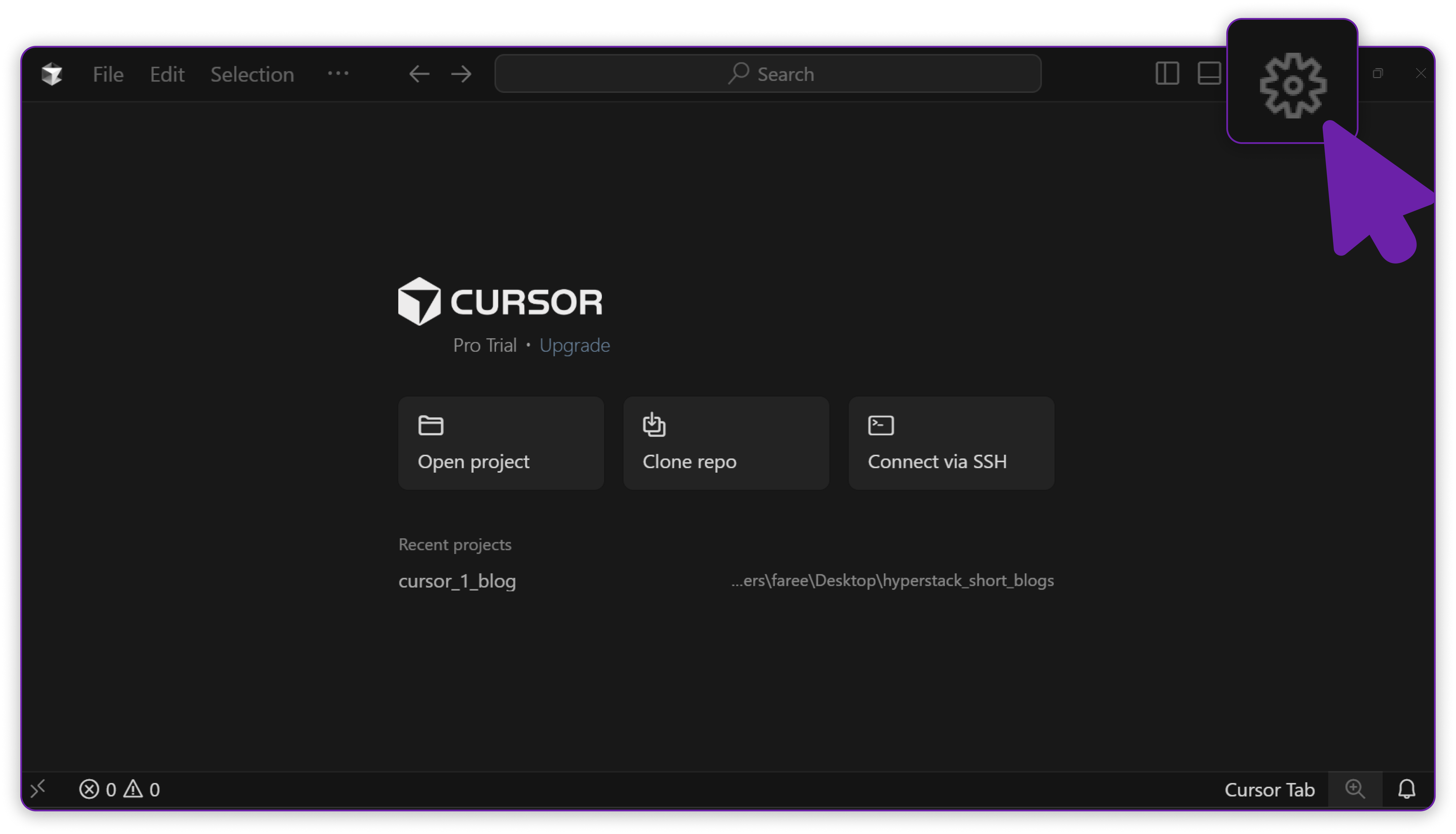Toggle the bottom panel layout icon
This screenshot has height=834, width=1456.
click(1209, 73)
